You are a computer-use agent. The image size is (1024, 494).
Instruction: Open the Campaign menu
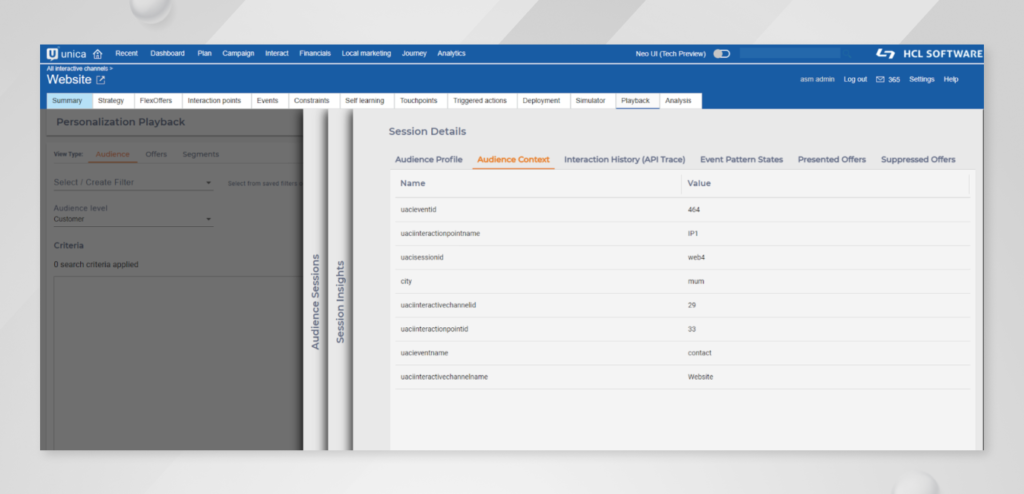238,53
